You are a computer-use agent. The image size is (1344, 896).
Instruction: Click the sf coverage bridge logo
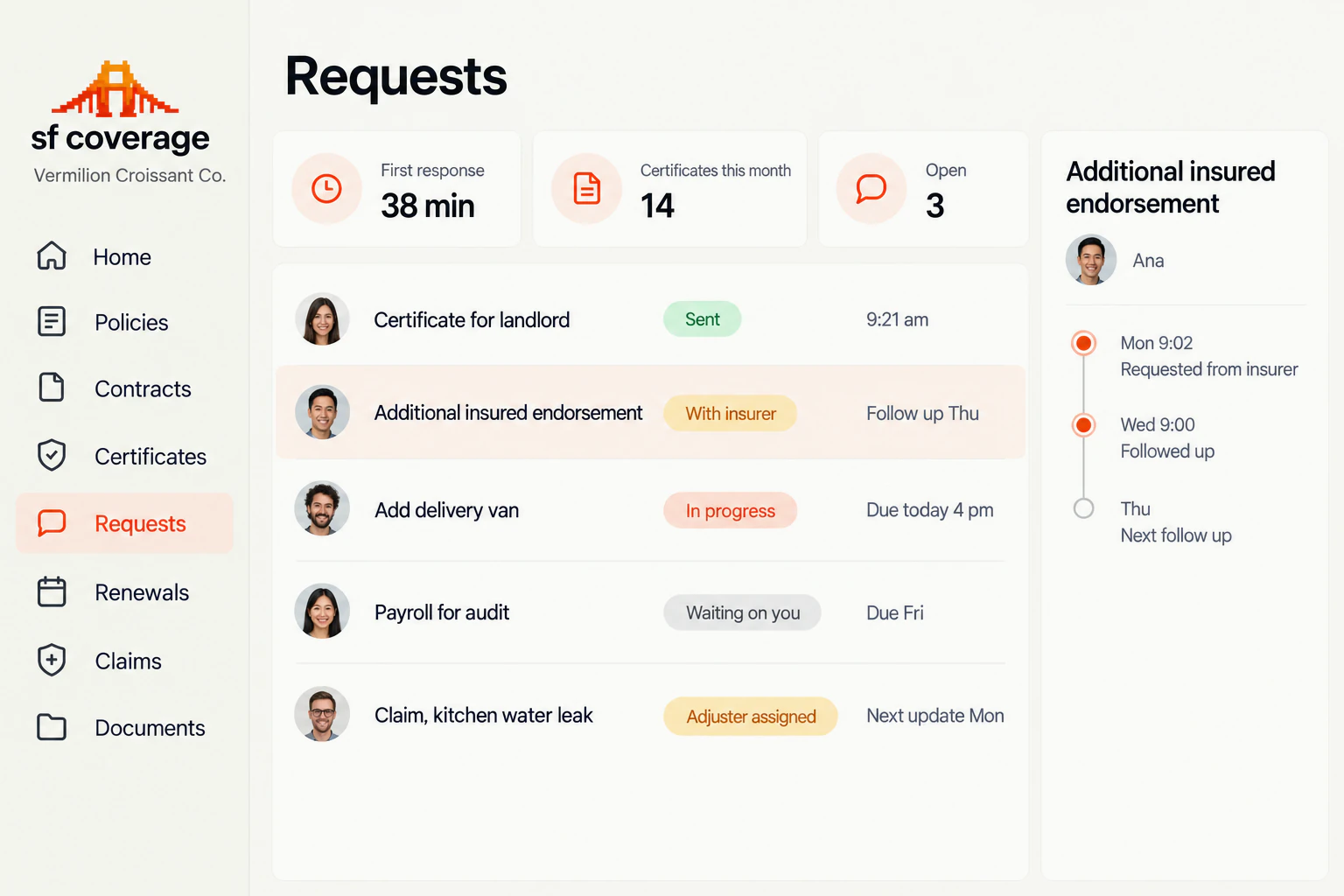tap(115, 89)
